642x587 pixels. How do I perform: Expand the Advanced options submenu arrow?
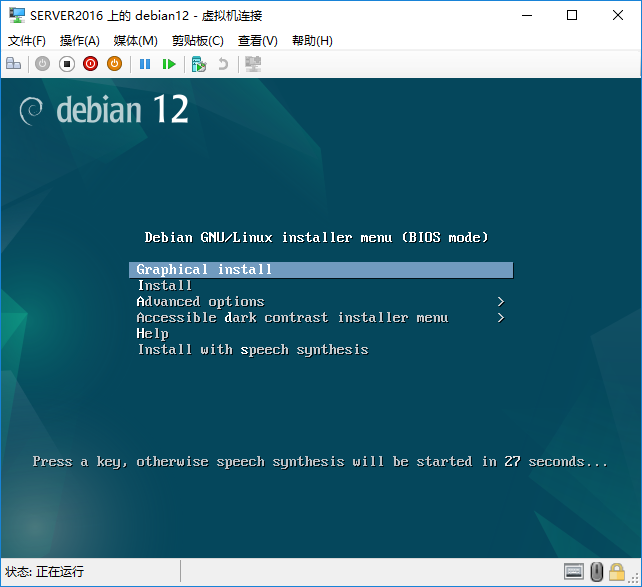click(x=501, y=302)
